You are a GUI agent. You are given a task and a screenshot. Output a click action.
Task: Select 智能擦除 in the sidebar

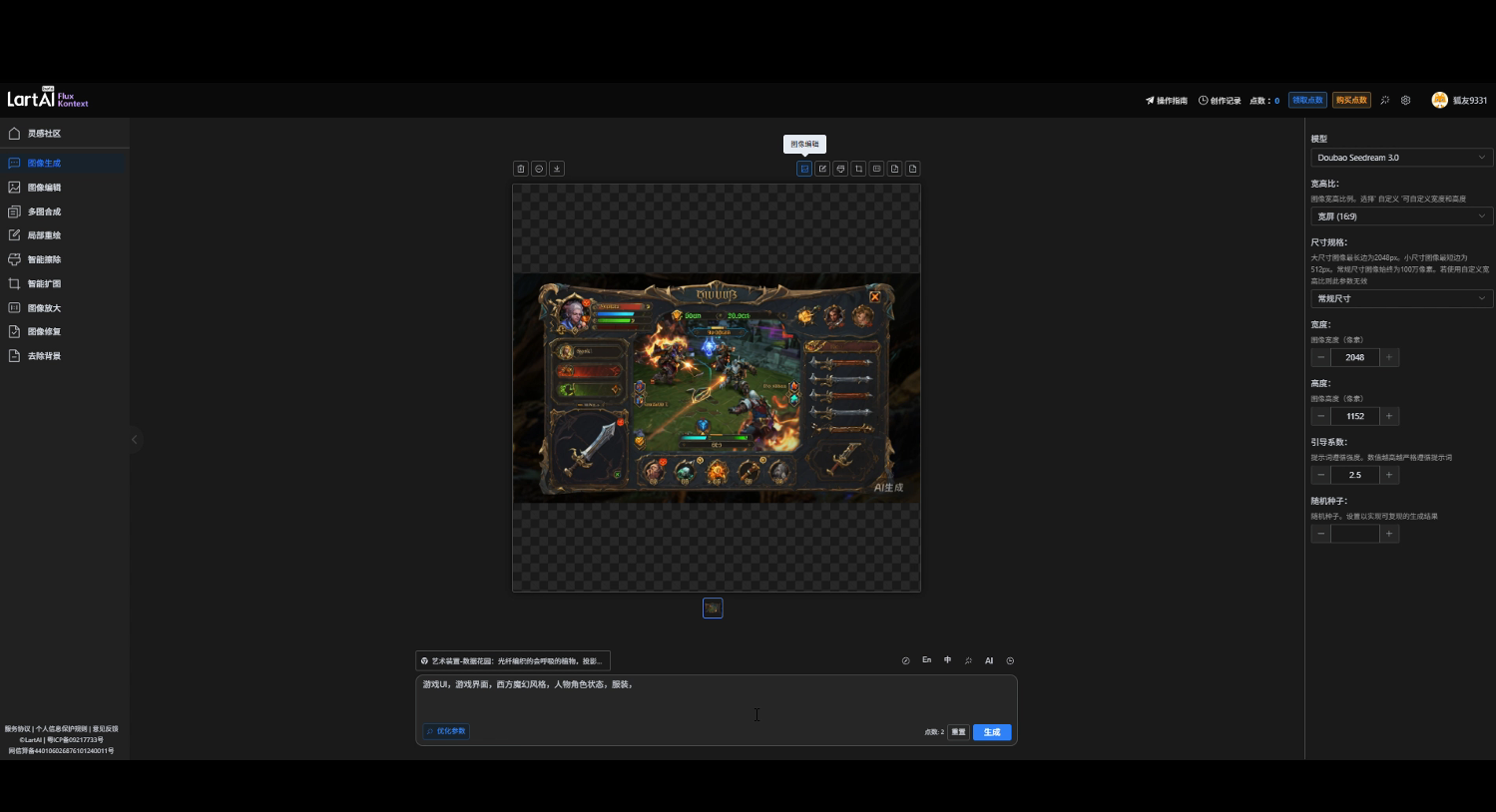64,259
